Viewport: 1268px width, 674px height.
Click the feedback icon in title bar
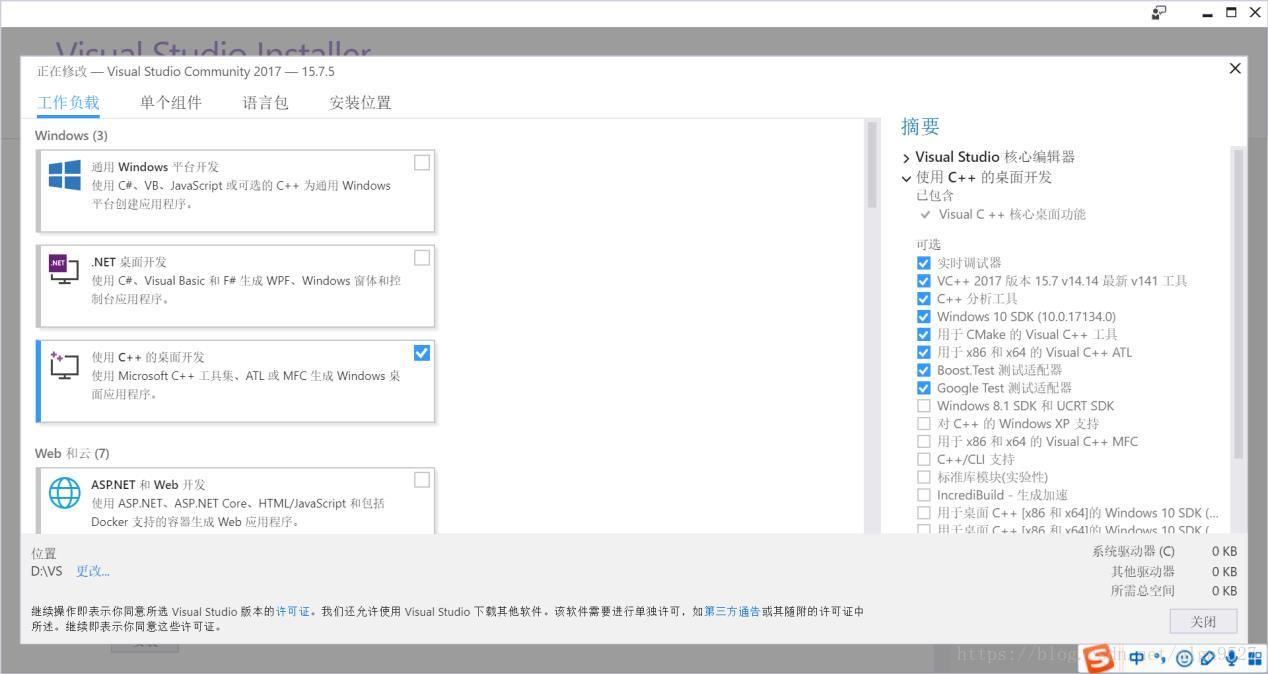coord(1159,12)
